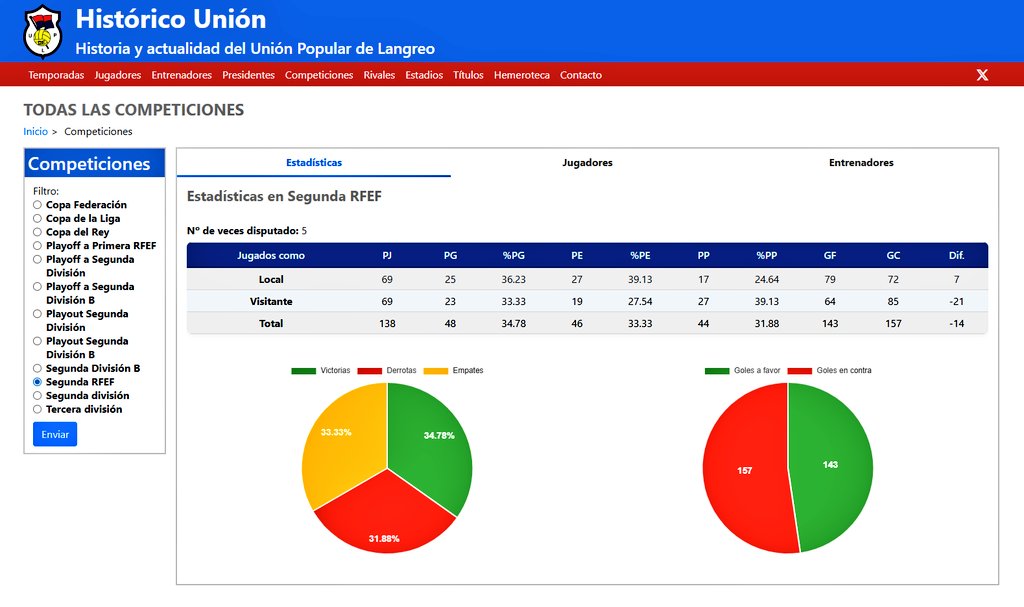
Task: Click the %PG column header
Action: (x=513, y=255)
